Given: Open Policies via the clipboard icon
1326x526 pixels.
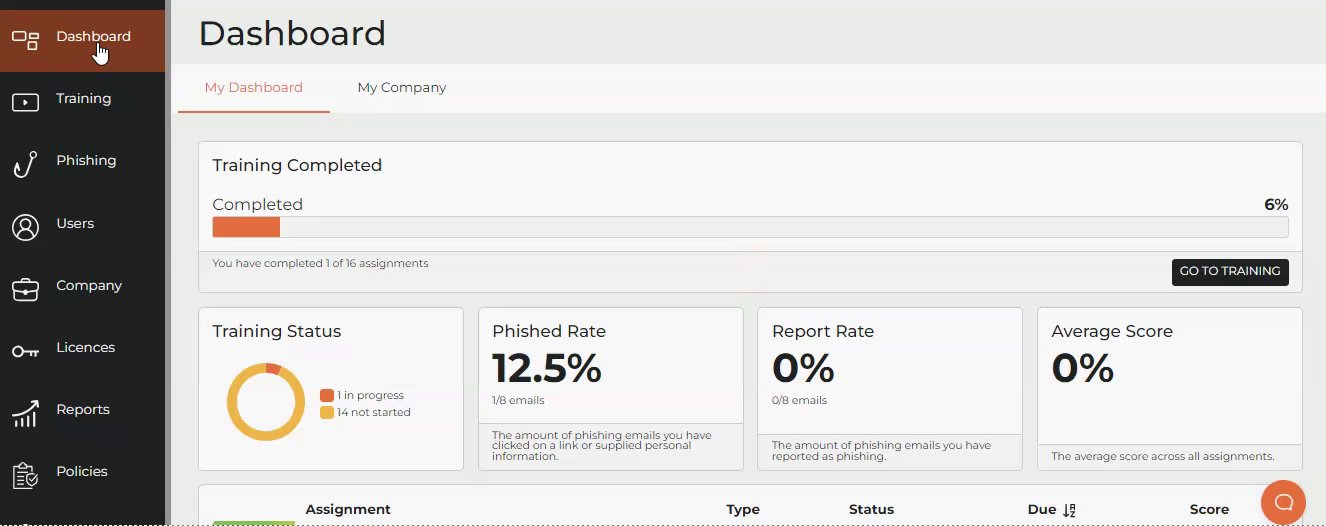Looking at the screenshot, I should click(x=25, y=475).
